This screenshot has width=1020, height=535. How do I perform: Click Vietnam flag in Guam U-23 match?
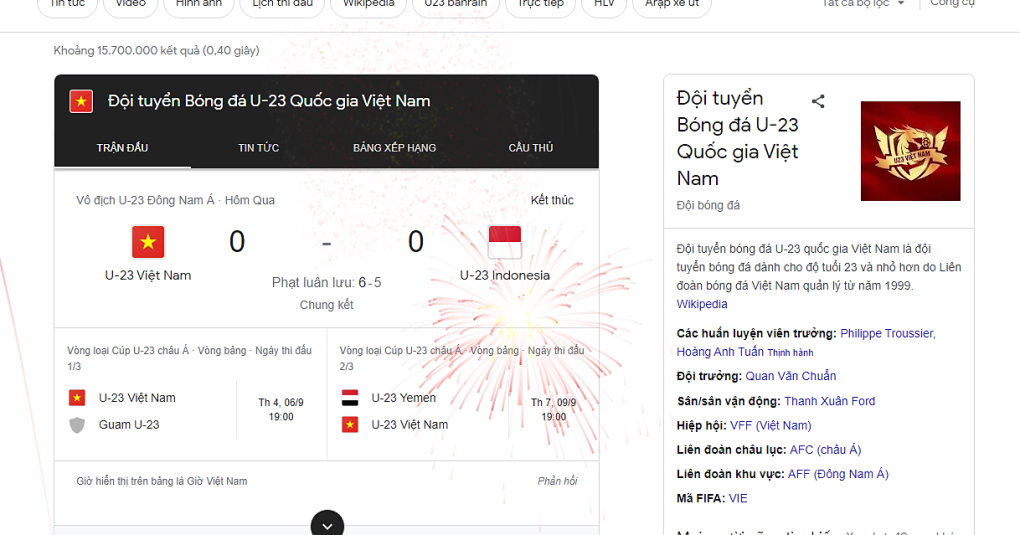[x=77, y=398]
